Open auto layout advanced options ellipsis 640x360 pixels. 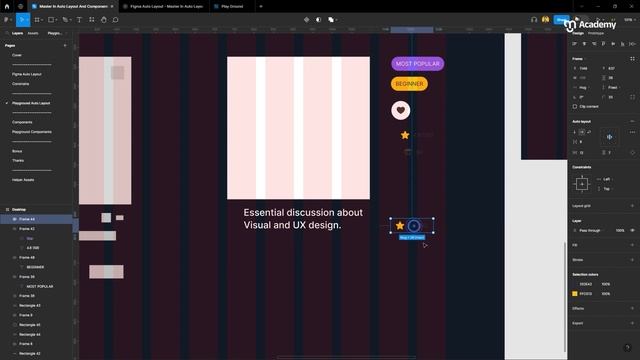[x=632, y=132]
